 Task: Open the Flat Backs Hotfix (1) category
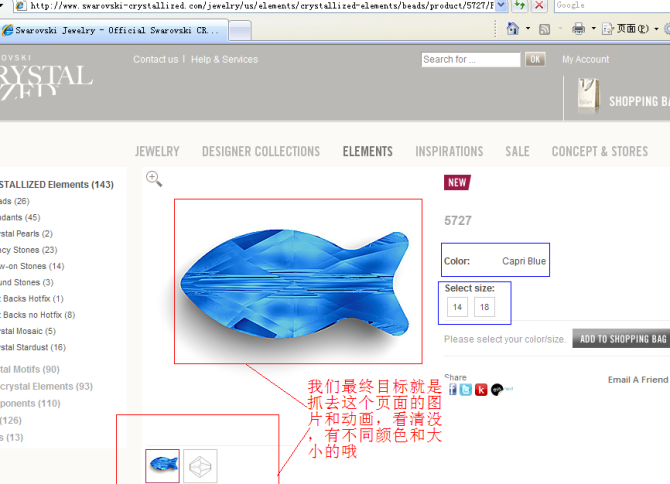click(32, 298)
